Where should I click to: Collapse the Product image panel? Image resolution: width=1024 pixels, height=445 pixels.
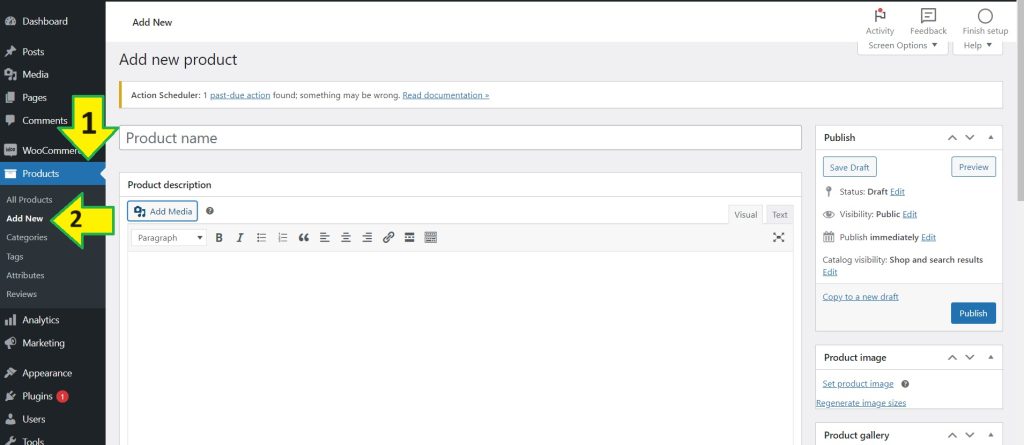[x=991, y=357]
